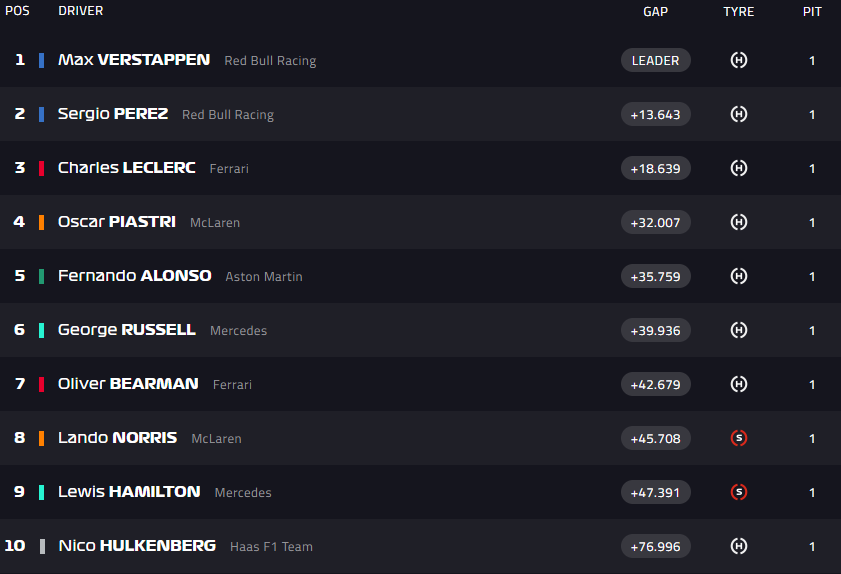Viewport: 841px width, 574px height.
Task: Click Oscar Piastri's hard tyre icon
Action: pos(739,222)
